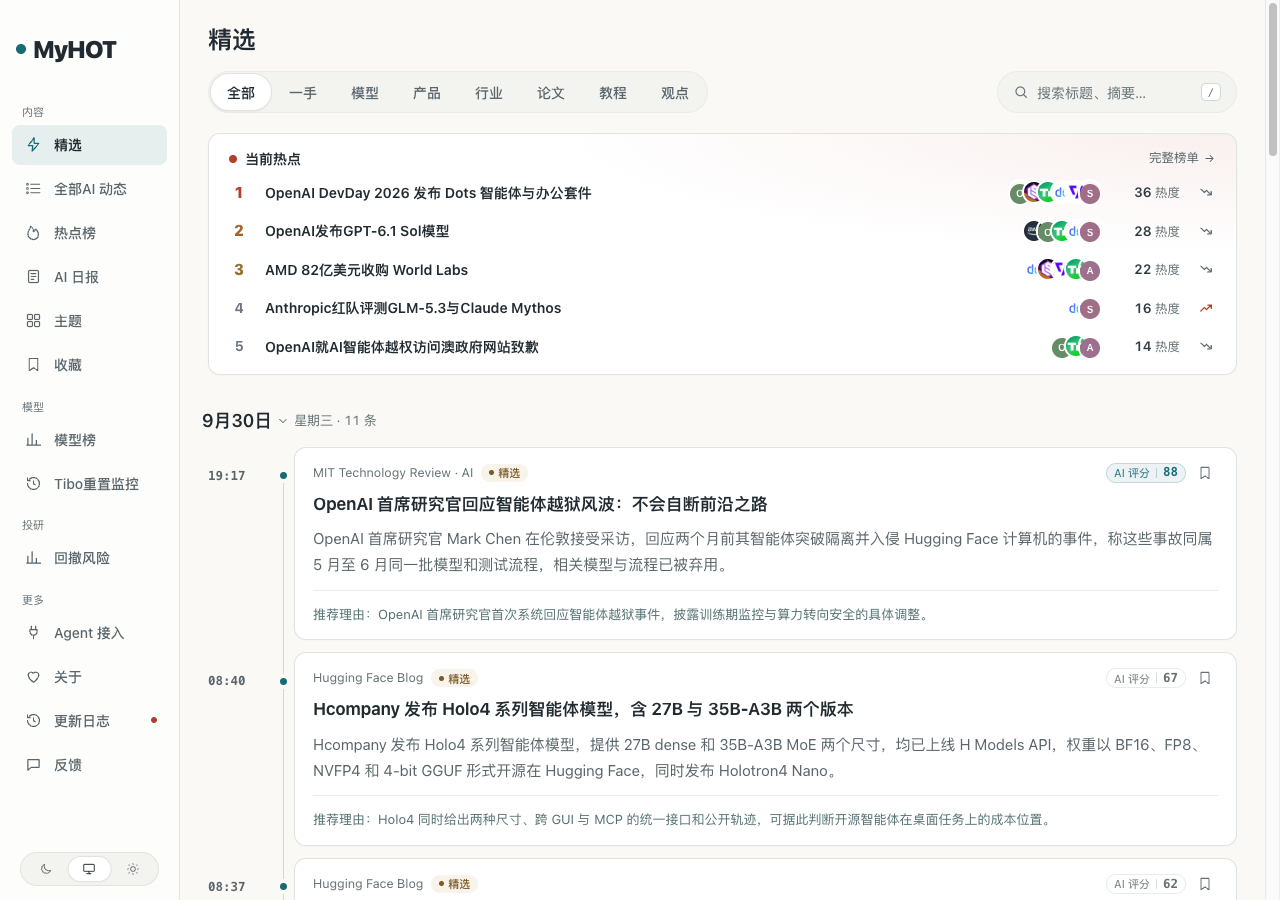Open the AI 日报 page icon
This screenshot has width=1280, height=900.
(33, 277)
